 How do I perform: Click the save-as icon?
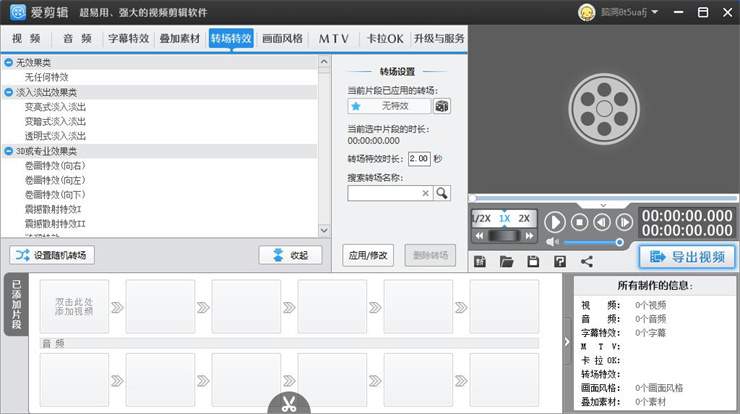click(560, 262)
